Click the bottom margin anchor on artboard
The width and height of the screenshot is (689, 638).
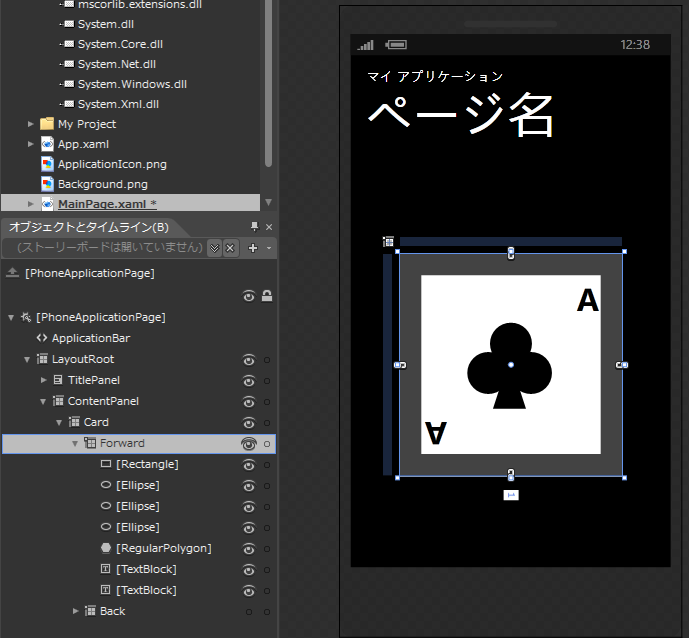tap(511, 475)
